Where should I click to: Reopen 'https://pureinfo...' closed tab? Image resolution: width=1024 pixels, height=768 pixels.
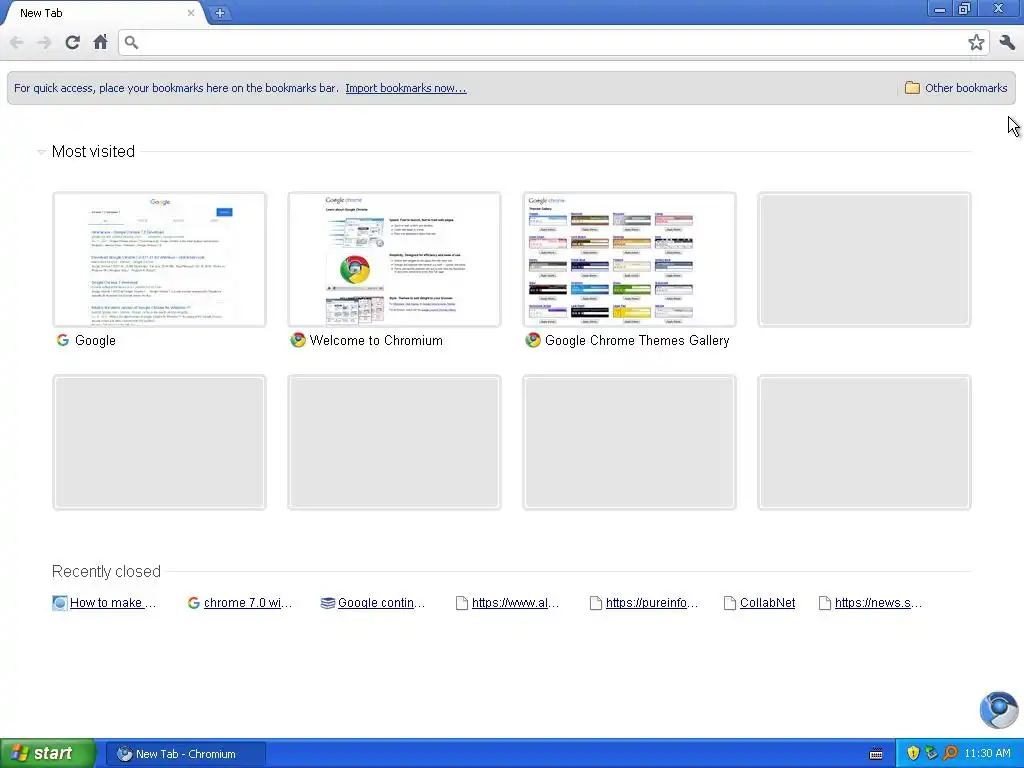(652, 603)
